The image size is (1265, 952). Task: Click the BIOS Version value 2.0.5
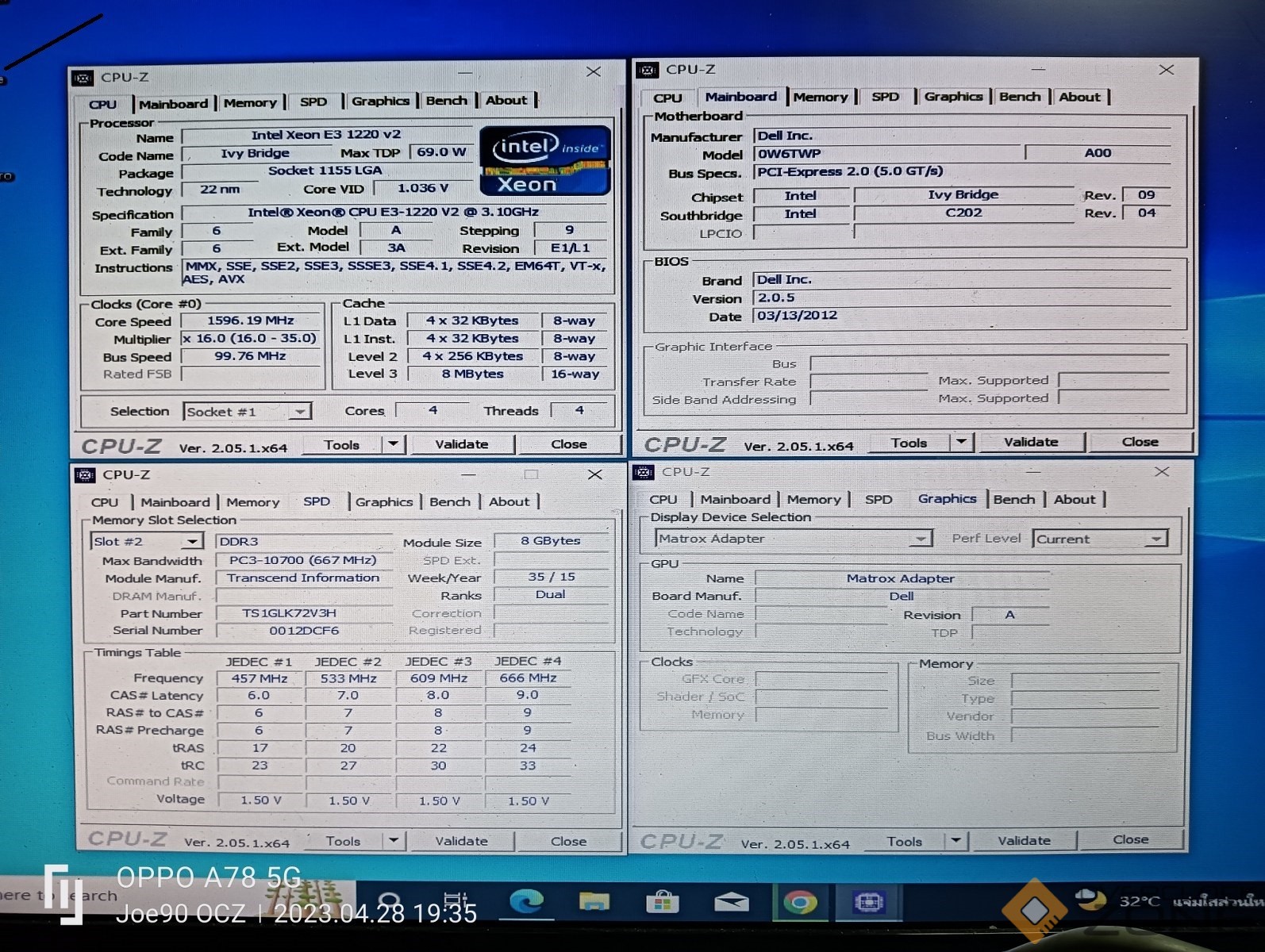[961, 298]
